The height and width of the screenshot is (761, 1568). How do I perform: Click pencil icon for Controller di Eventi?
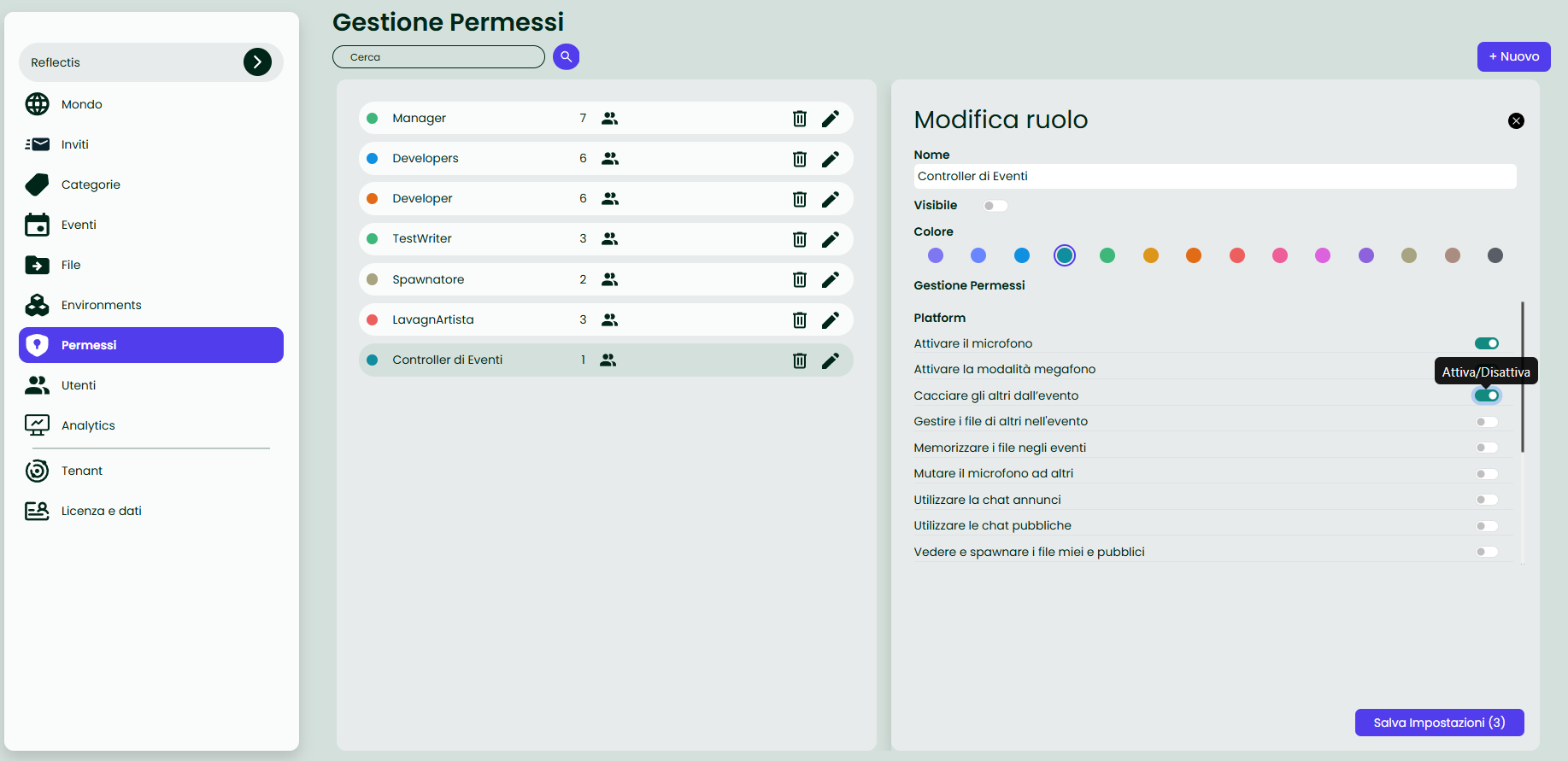click(x=831, y=360)
